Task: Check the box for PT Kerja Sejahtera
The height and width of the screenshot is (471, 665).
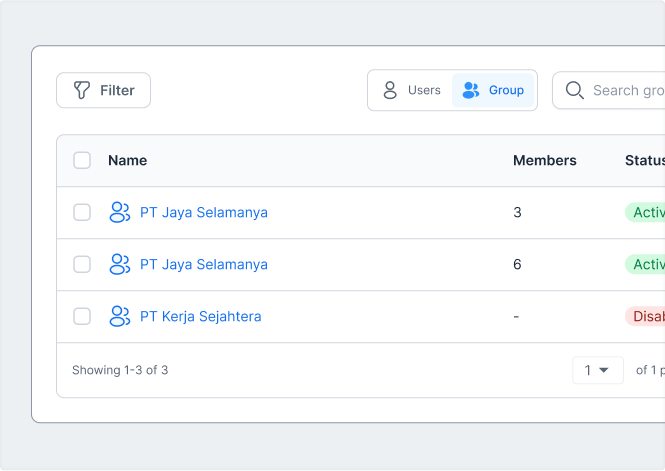Action: (82, 317)
